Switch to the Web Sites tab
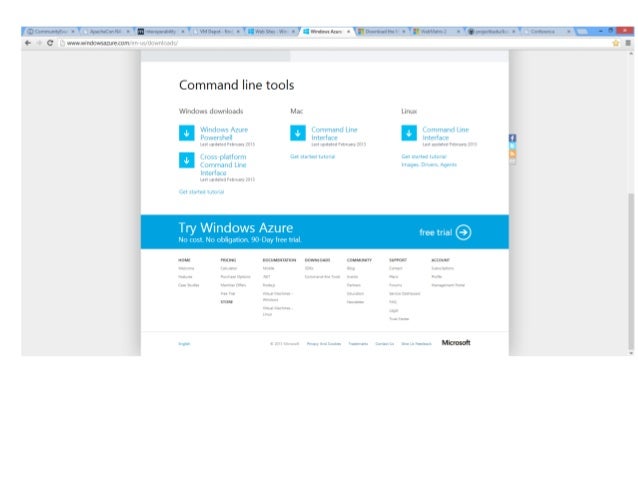Viewport: 638px width, 479px height. click(271, 31)
